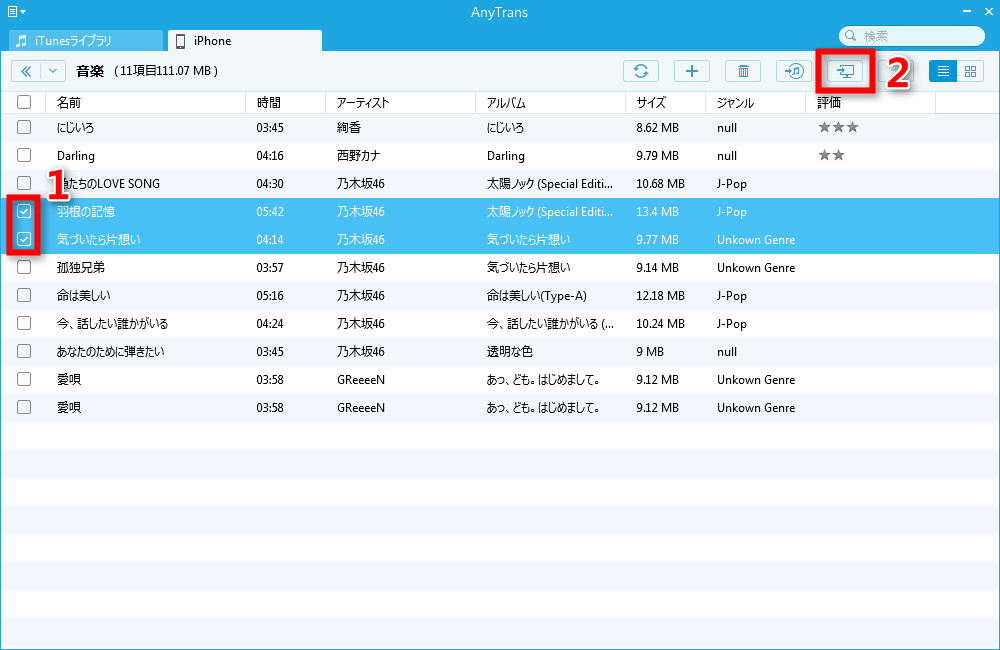Image resolution: width=1000 pixels, height=650 pixels.
Task: Sort by the アーティスト column header
Action: [401, 103]
